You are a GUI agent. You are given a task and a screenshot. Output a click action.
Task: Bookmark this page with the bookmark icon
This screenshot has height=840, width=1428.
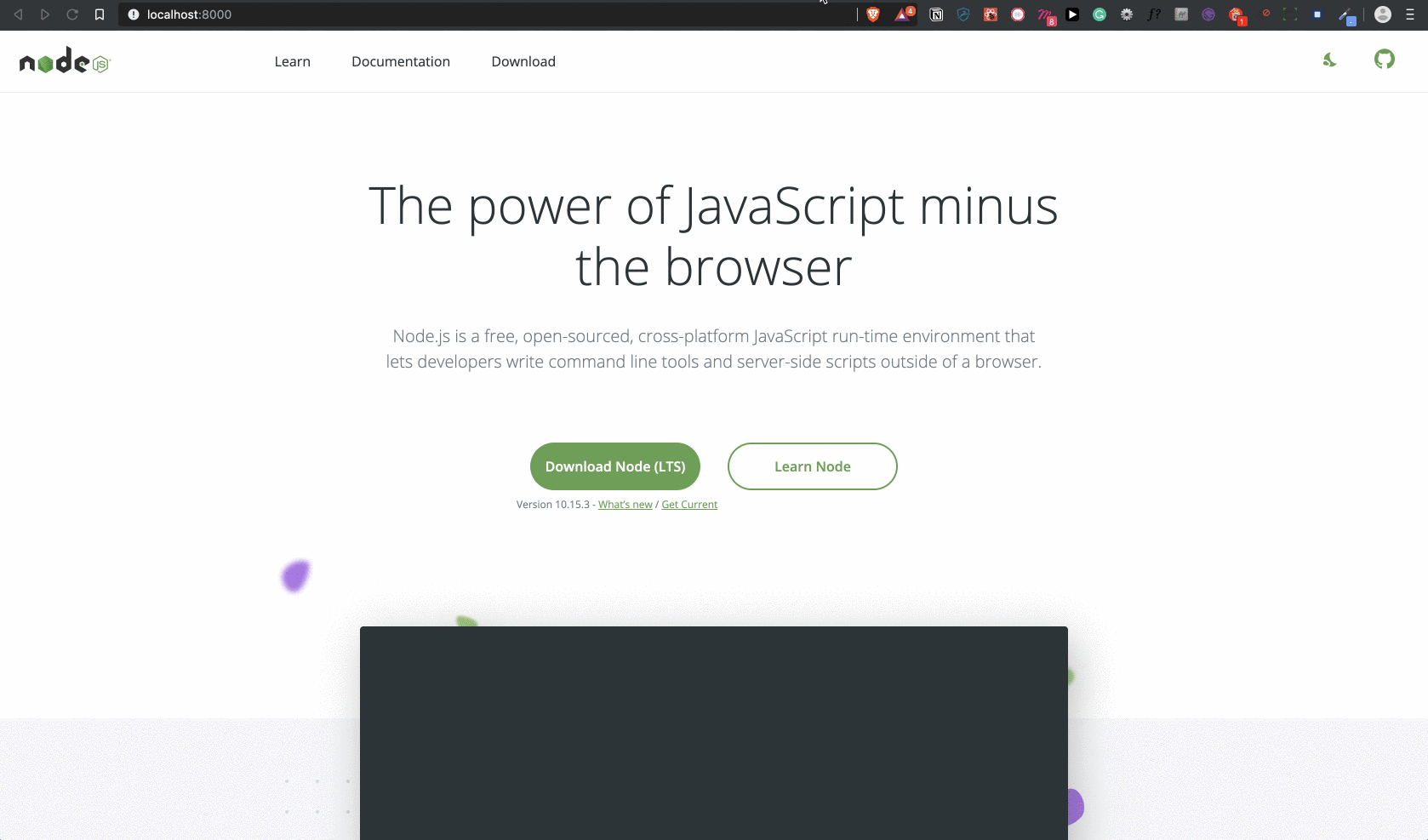point(100,14)
